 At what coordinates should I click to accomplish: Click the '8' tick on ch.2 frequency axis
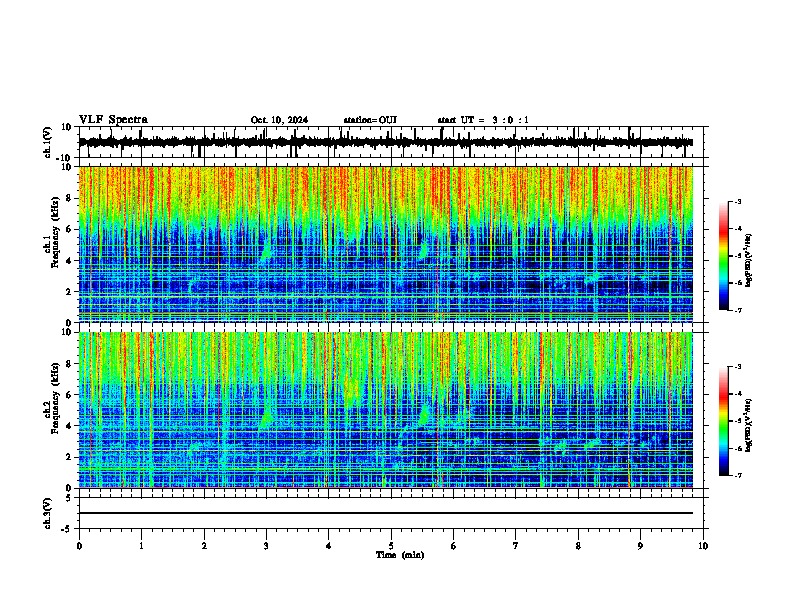pyautogui.click(x=69, y=364)
